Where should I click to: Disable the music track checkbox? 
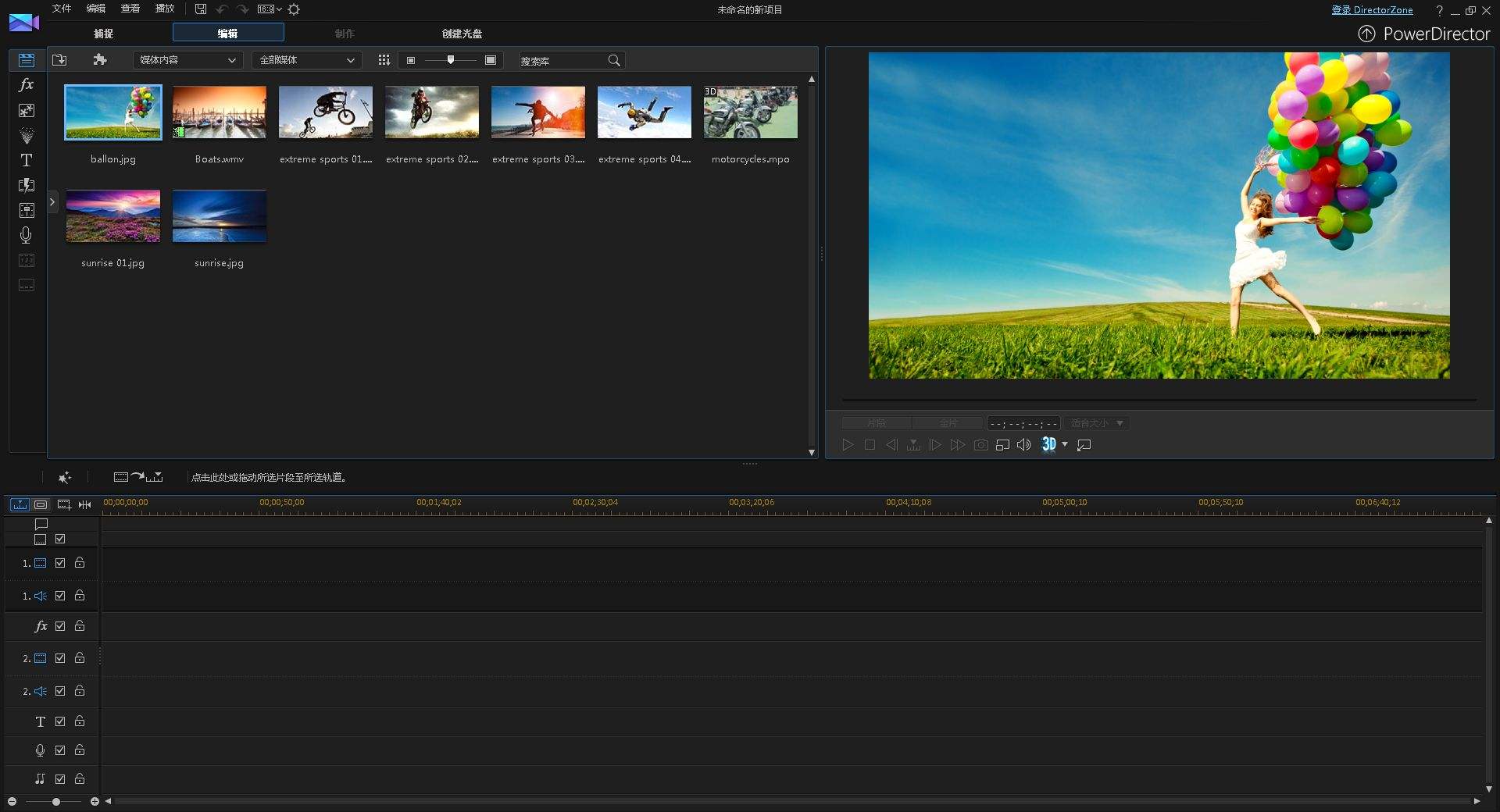60,779
